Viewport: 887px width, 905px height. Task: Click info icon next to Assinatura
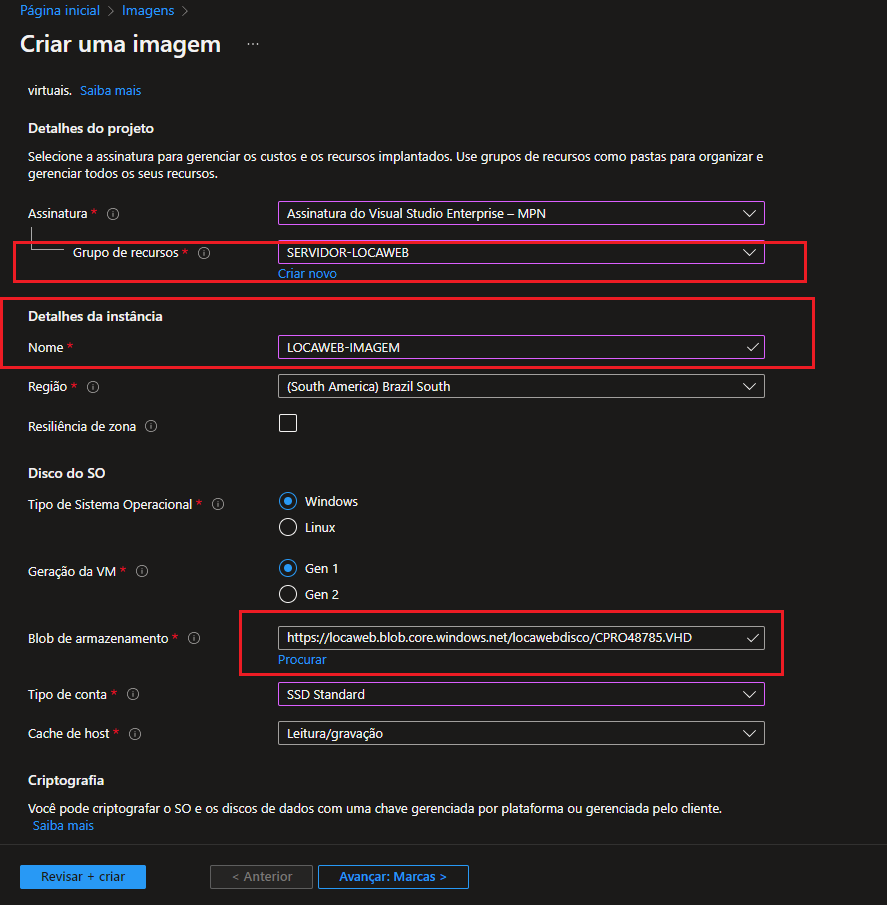tap(113, 214)
